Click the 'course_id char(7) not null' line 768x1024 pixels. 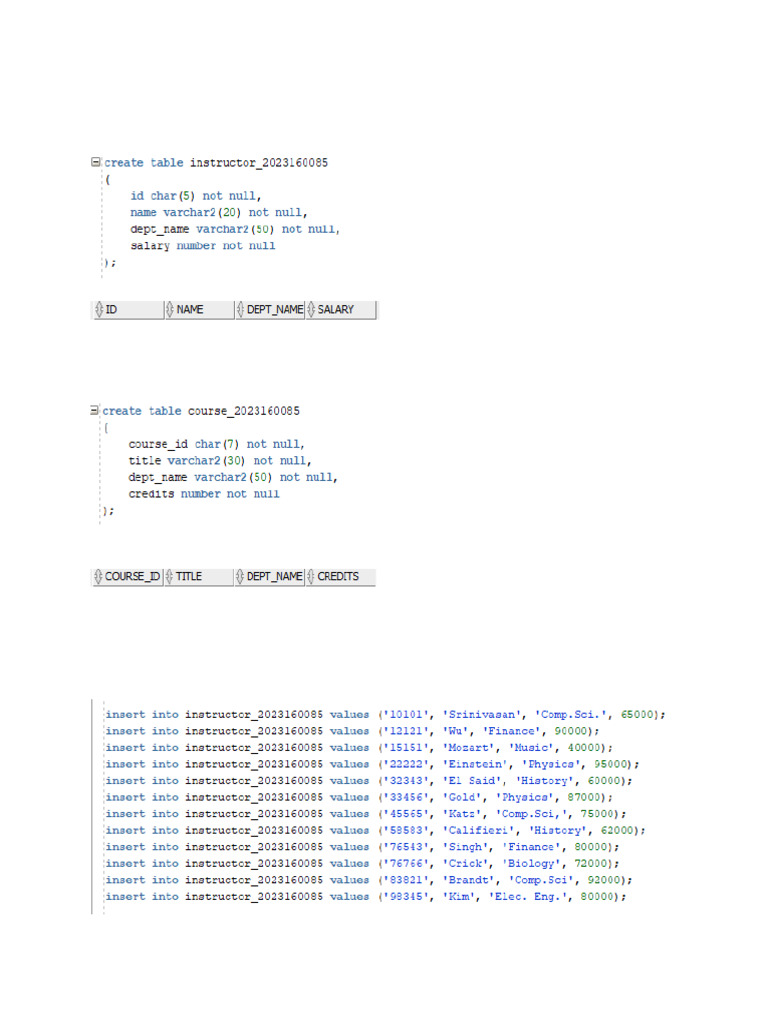[216, 444]
